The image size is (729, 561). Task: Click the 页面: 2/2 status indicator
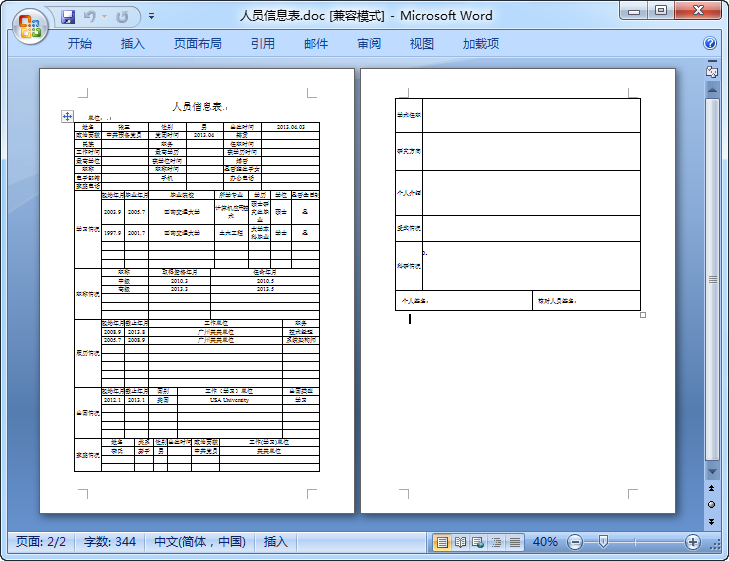(41, 542)
